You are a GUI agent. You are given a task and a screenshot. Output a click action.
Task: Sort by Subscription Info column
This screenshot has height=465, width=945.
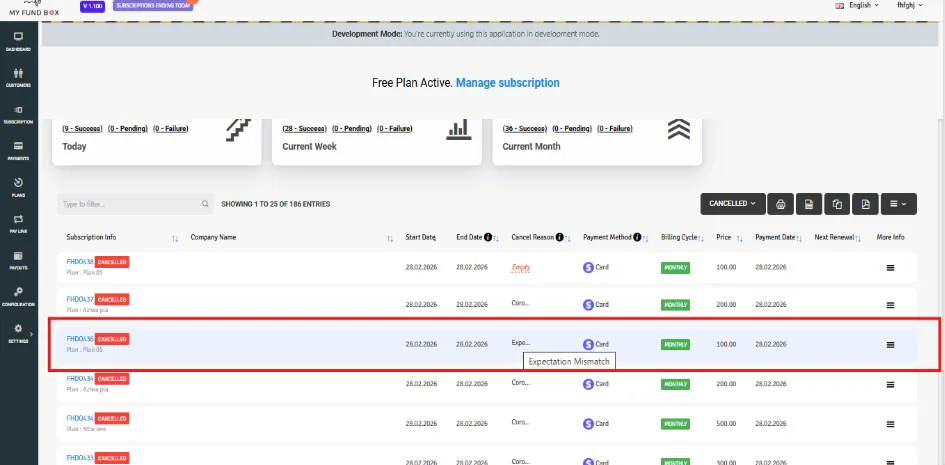pos(175,239)
